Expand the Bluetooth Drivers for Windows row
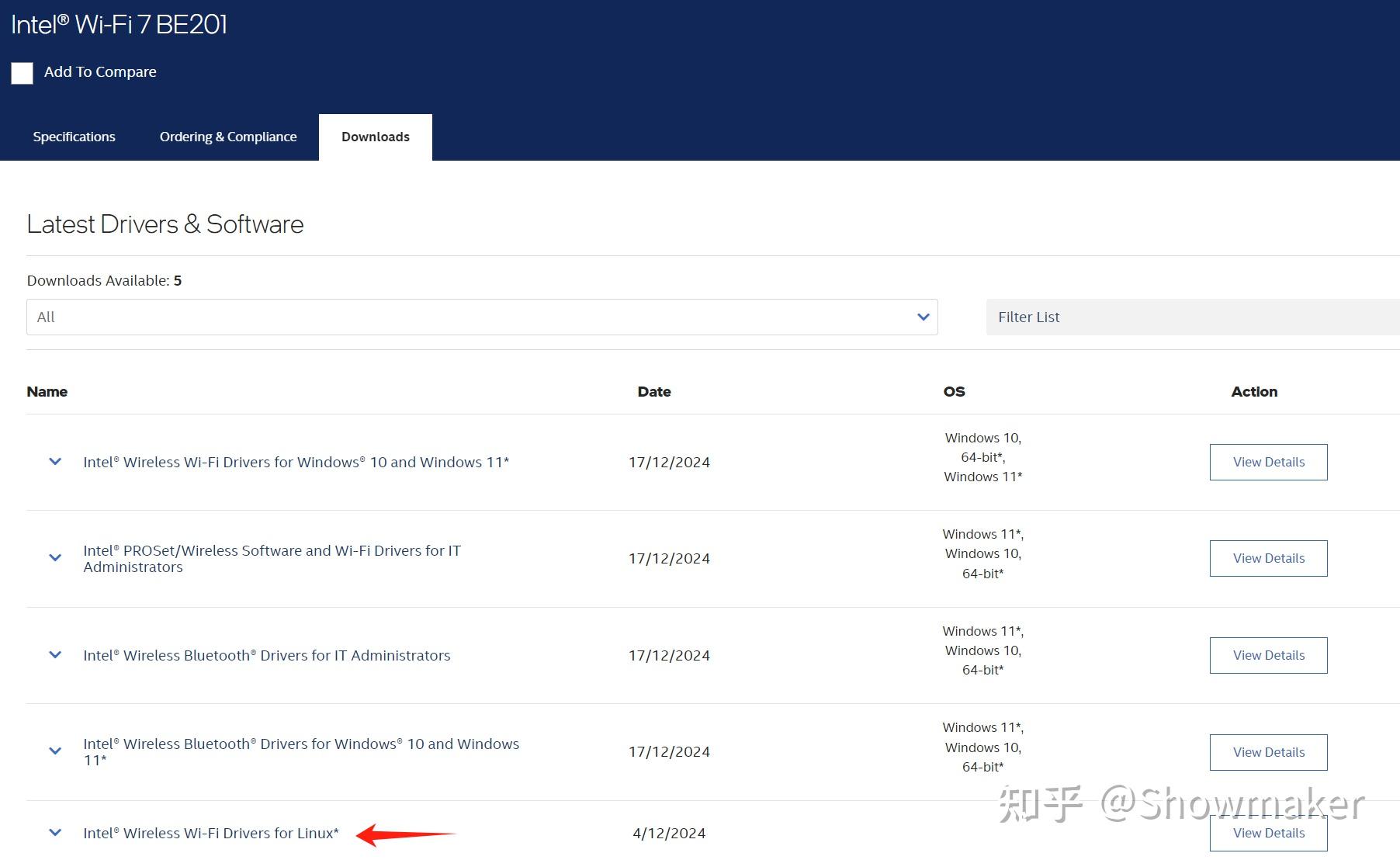 pyautogui.click(x=54, y=751)
